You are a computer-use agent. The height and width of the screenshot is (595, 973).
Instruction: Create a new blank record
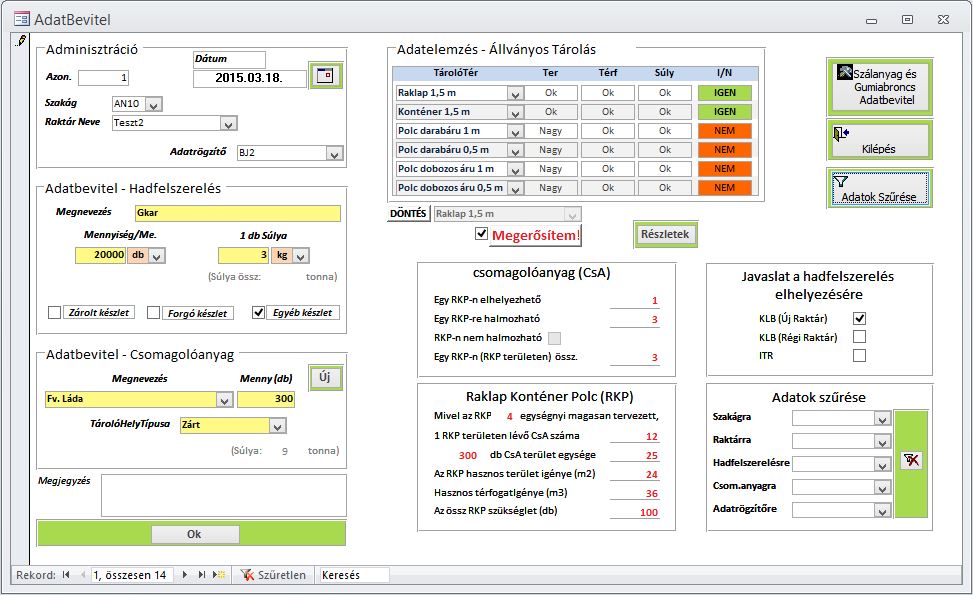(x=219, y=575)
